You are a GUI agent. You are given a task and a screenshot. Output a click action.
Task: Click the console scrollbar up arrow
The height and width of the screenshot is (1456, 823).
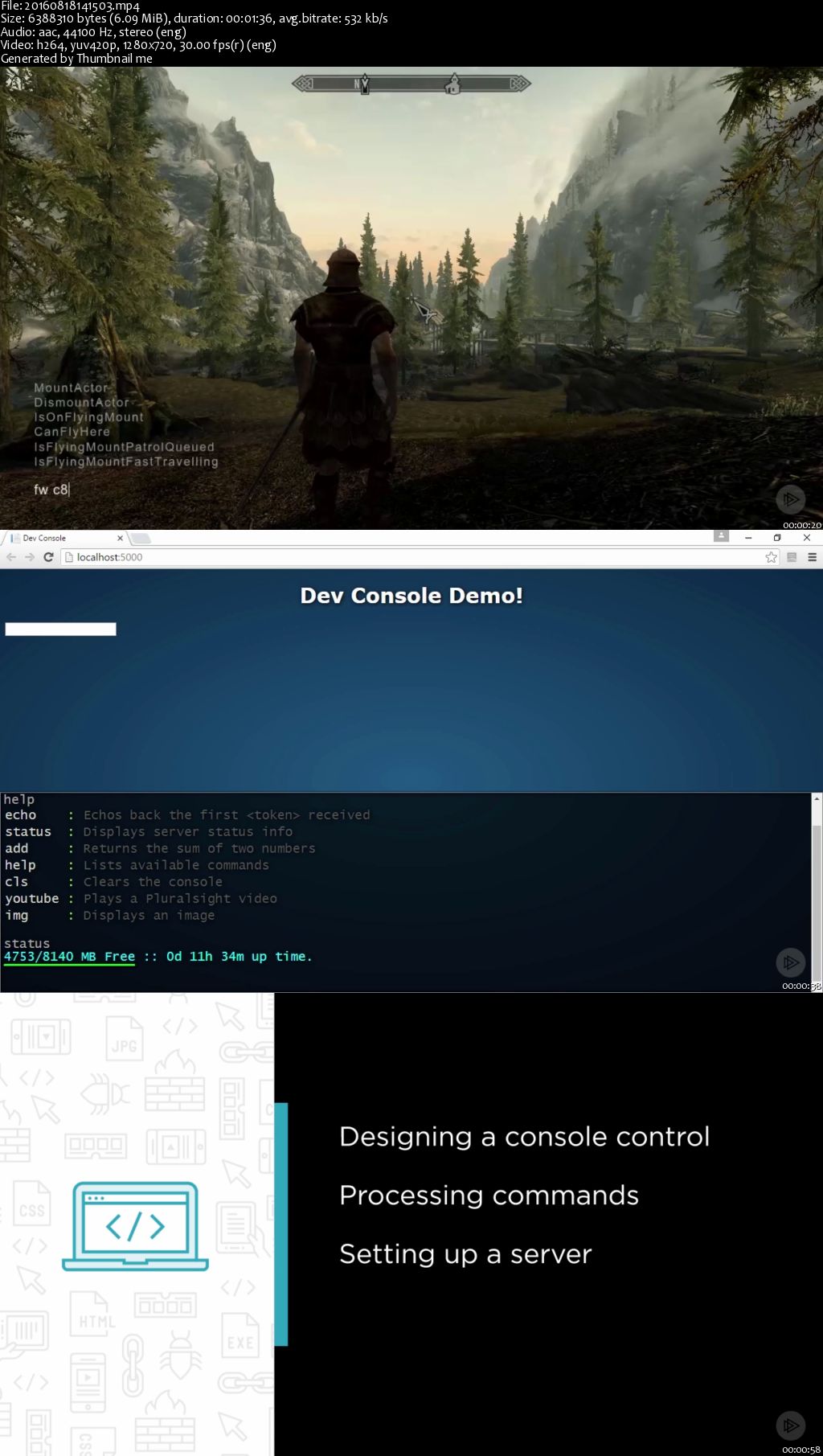pyautogui.click(x=817, y=798)
